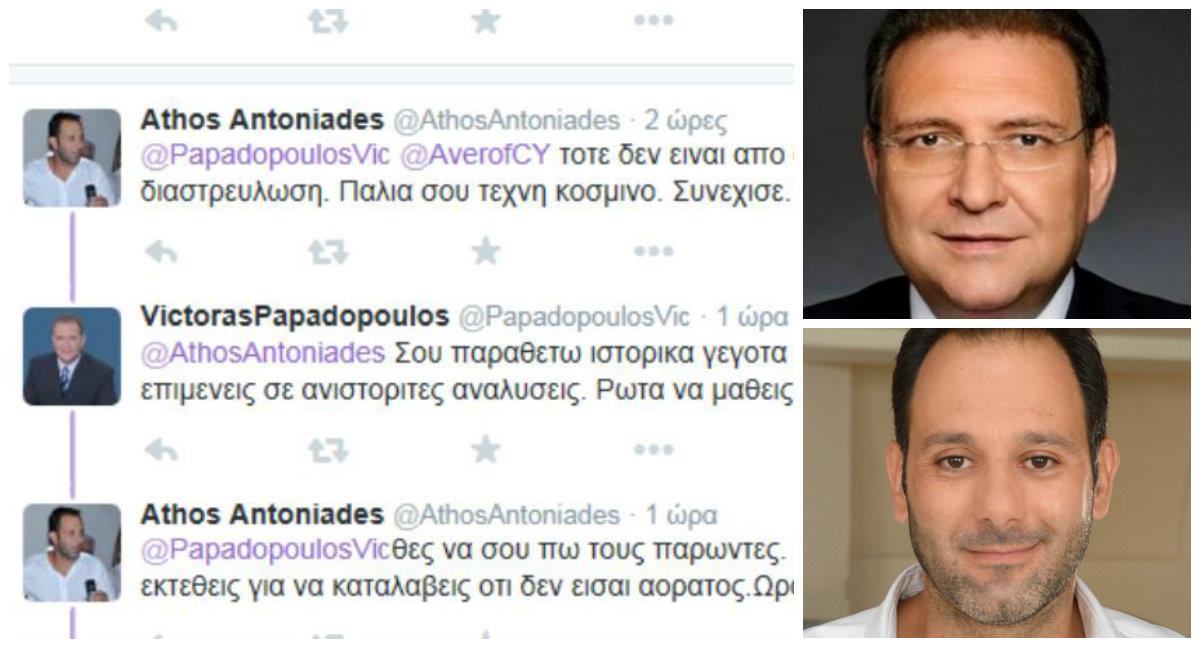The height and width of the screenshot is (648, 1200).
Task: Click VictorasPapadopoulos' avatar thumbnail
Action: tap(72, 356)
